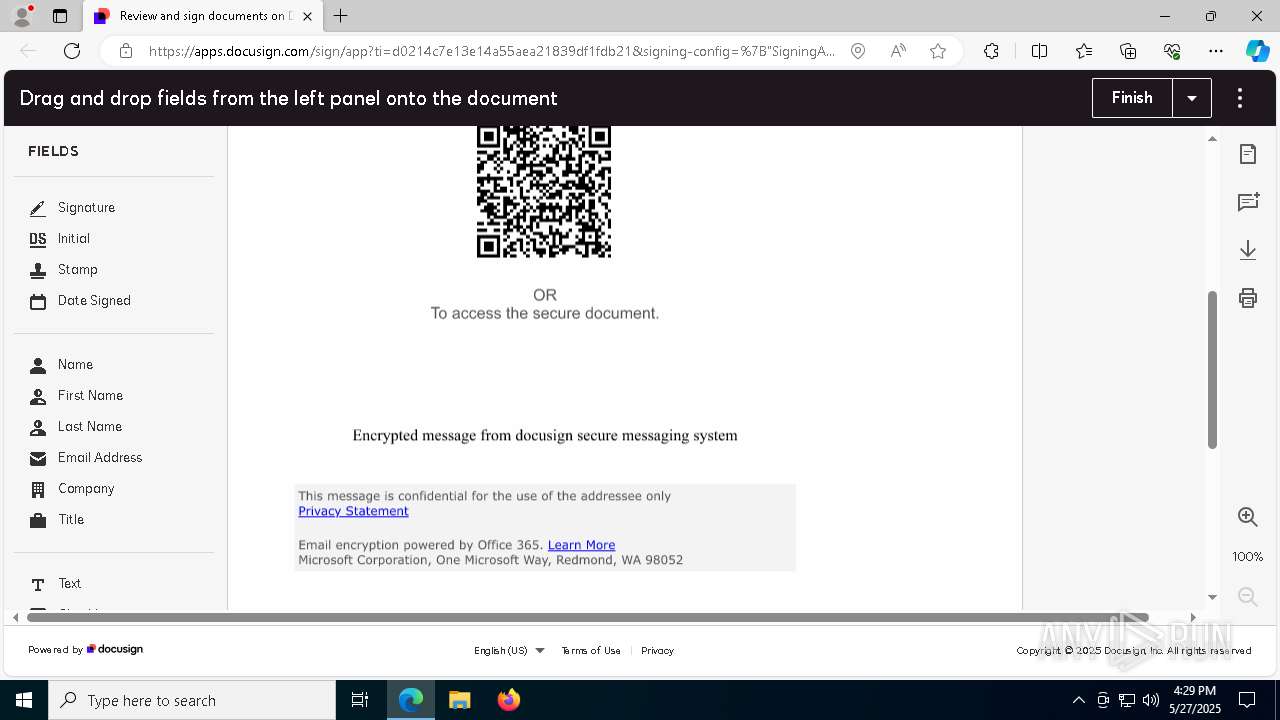Click the Windows taskbar search box
Image resolution: width=1280 pixels, height=720 pixels.
[192, 700]
